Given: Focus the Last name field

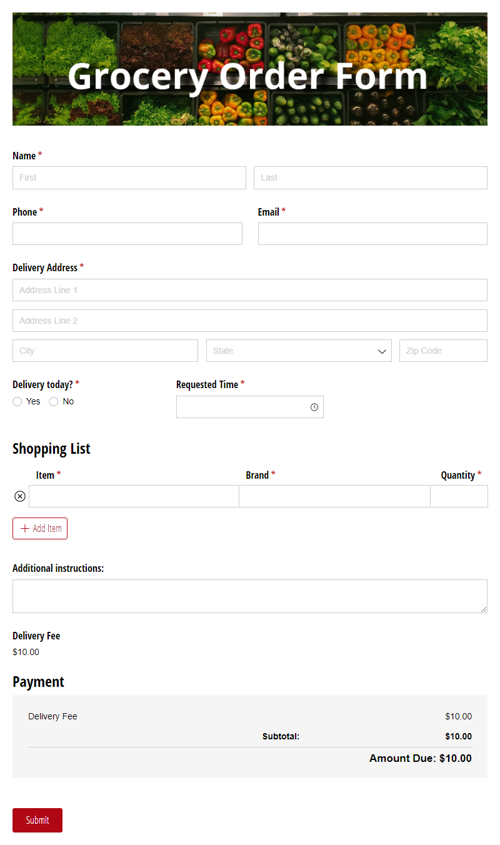Looking at the screenshot, I should (371, 178).
